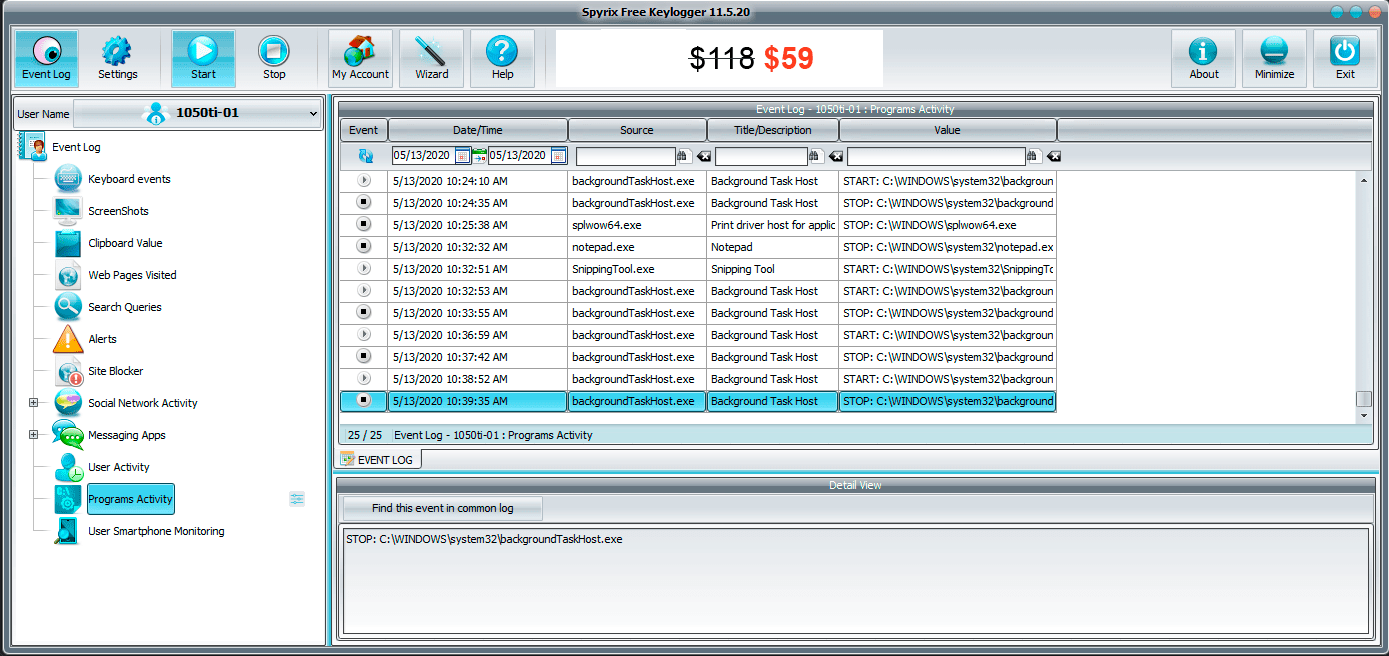Click the start date field 05/13/2020
This screenshot has width=1389, height=656.
coord(423,156)
